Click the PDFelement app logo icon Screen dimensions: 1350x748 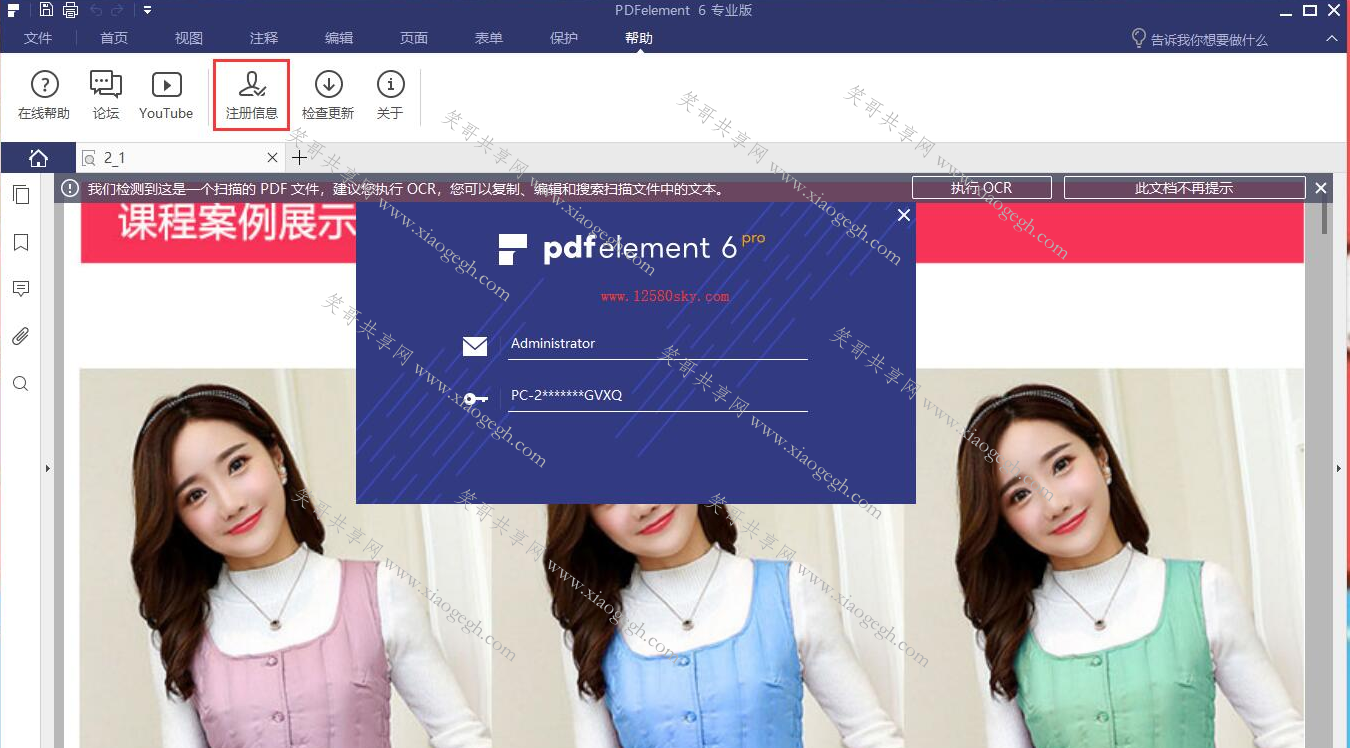click(13, 10)
